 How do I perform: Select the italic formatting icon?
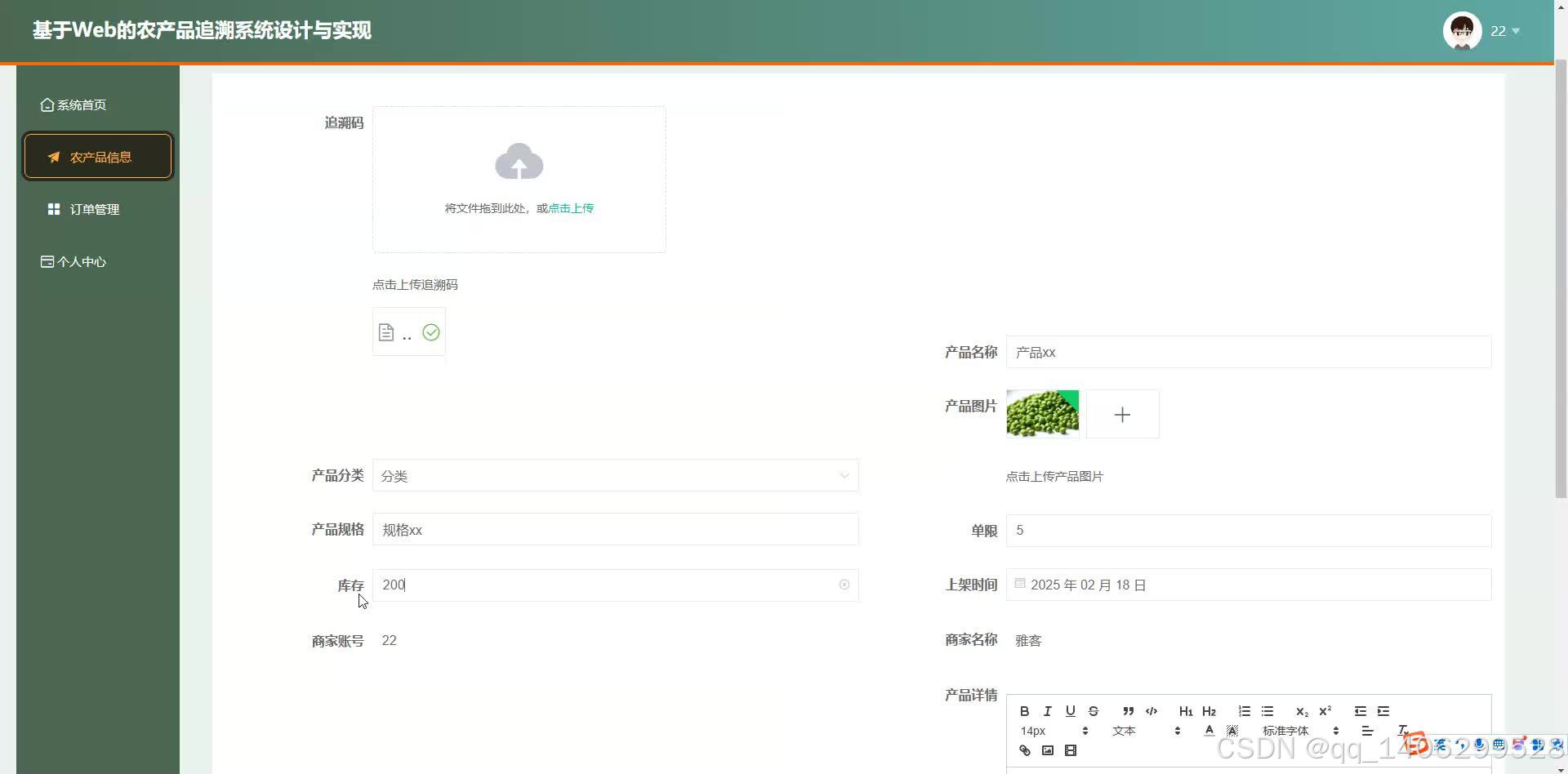click(1047, 710)
